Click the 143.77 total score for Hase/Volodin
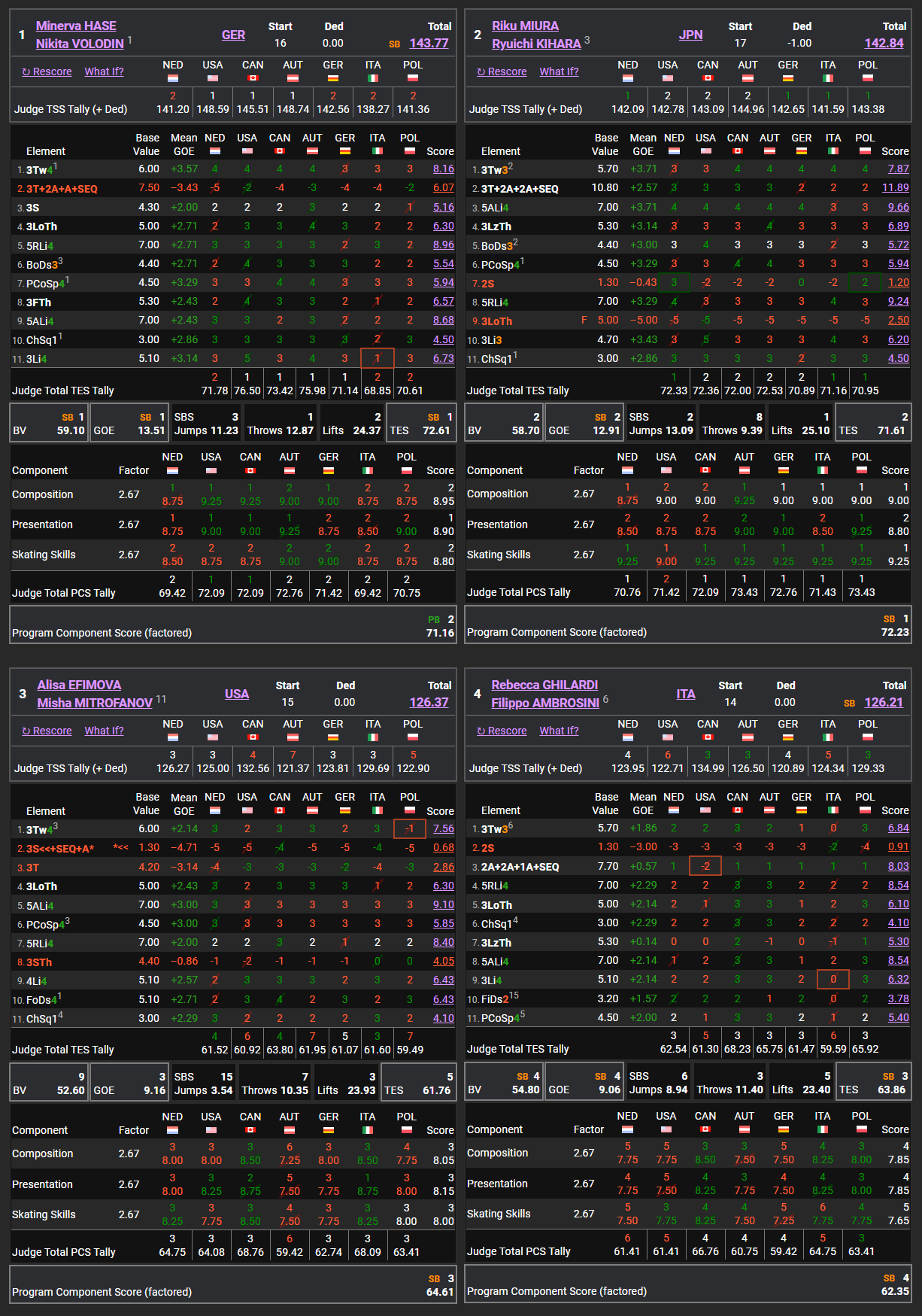The height and width of the screenshot is (1316, 922). pos(429,43)
